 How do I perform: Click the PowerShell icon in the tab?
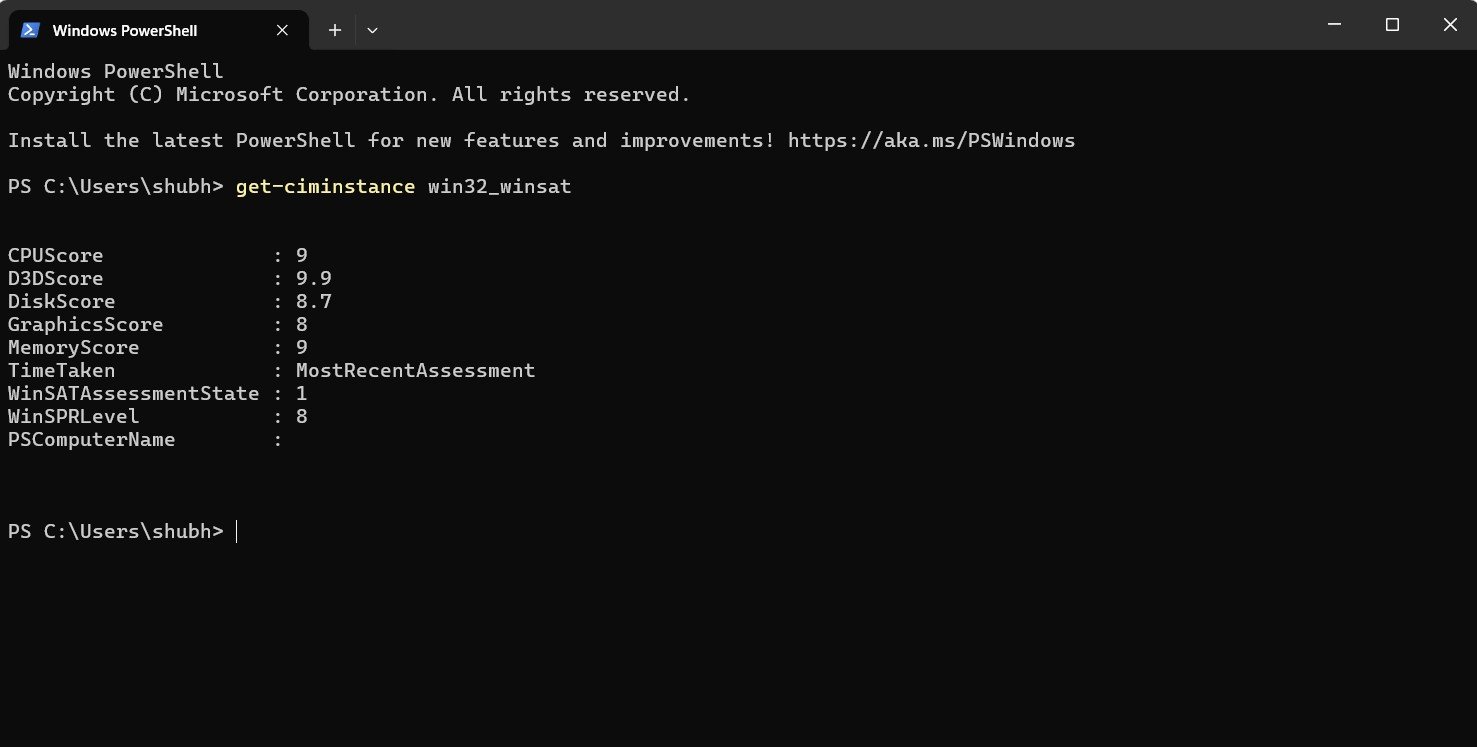coord(30,30)
